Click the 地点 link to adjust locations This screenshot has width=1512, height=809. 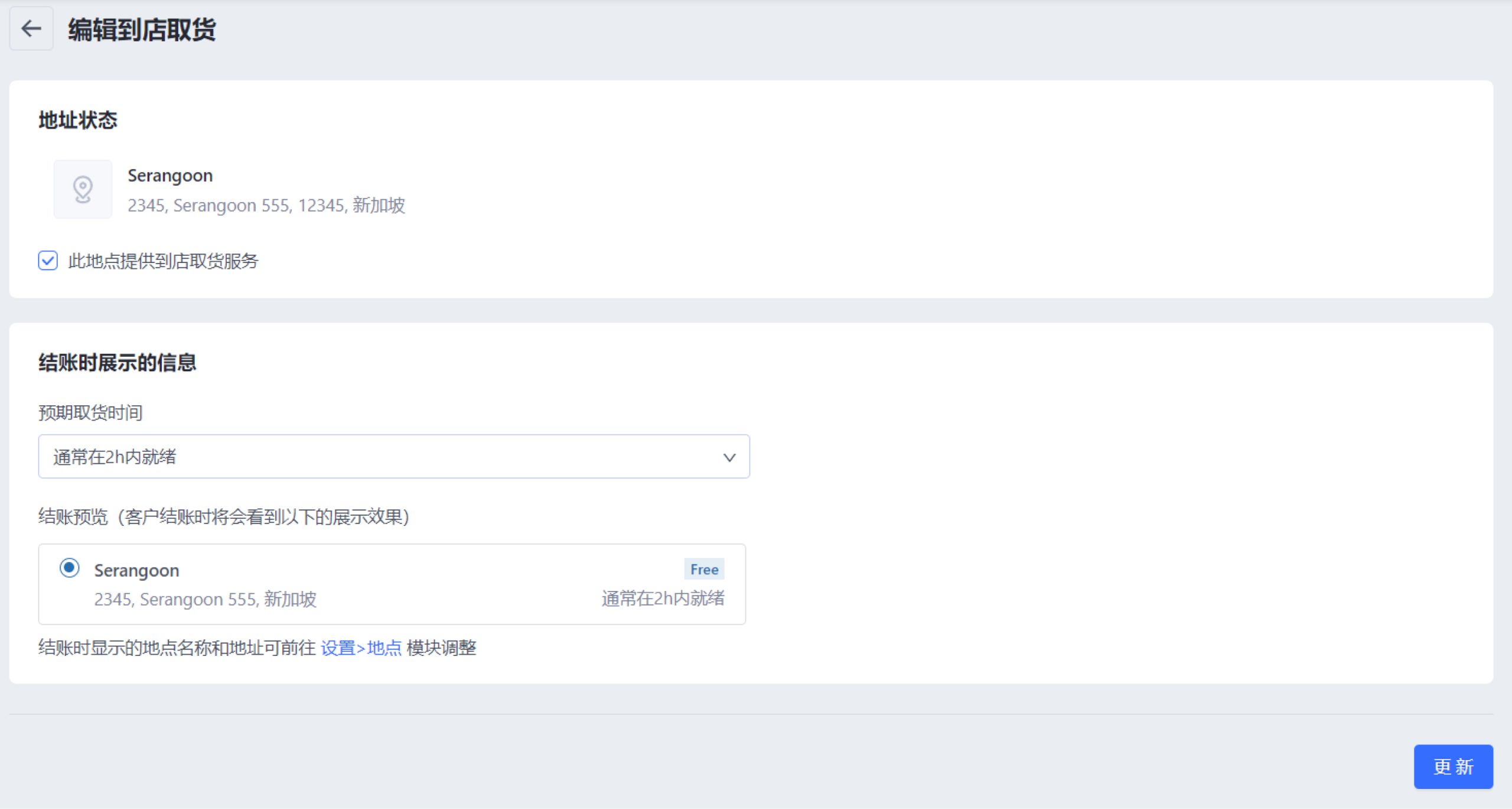tap(384, 648)
